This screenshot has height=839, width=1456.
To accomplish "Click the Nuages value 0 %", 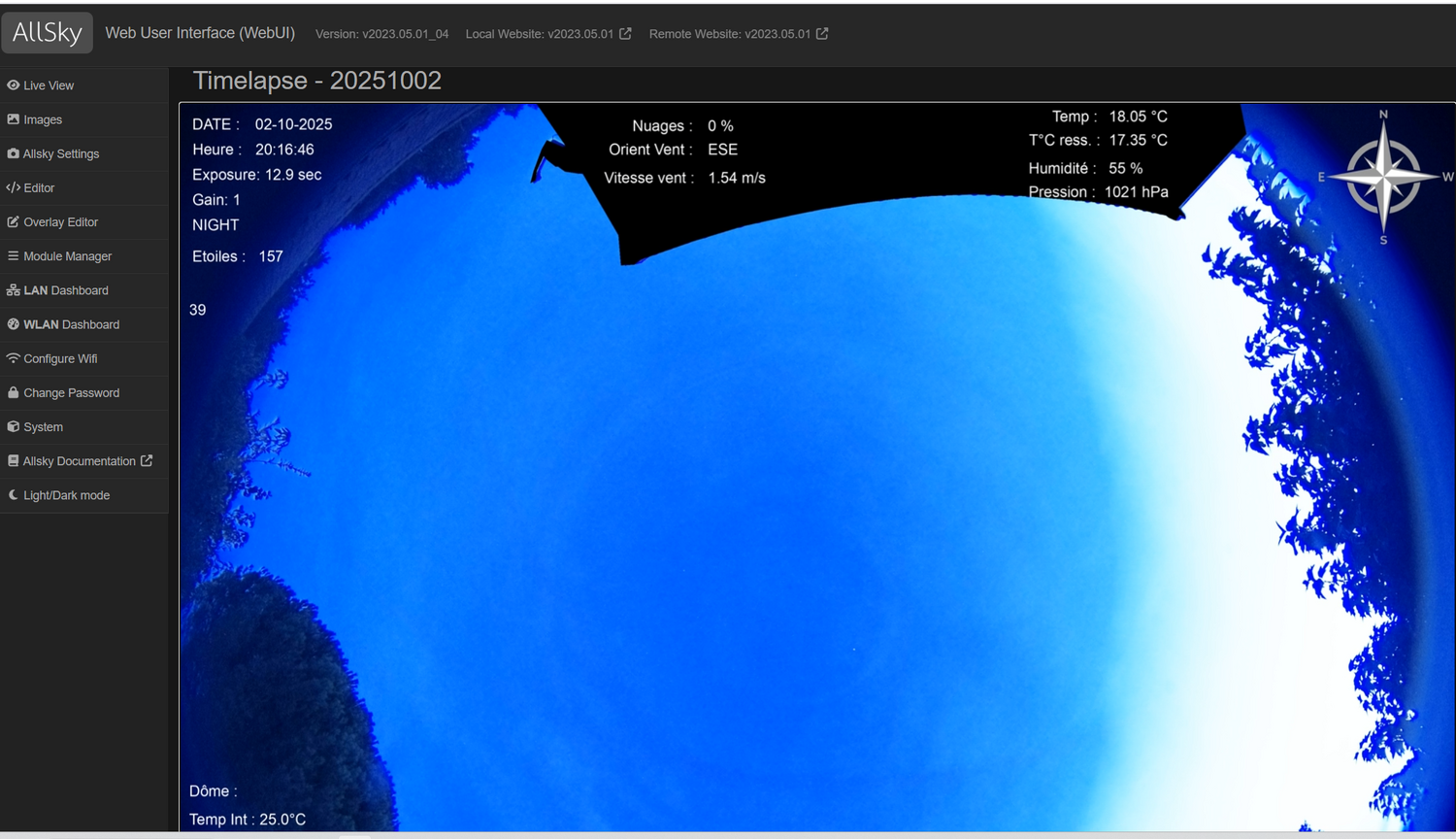I will (720, 126).
